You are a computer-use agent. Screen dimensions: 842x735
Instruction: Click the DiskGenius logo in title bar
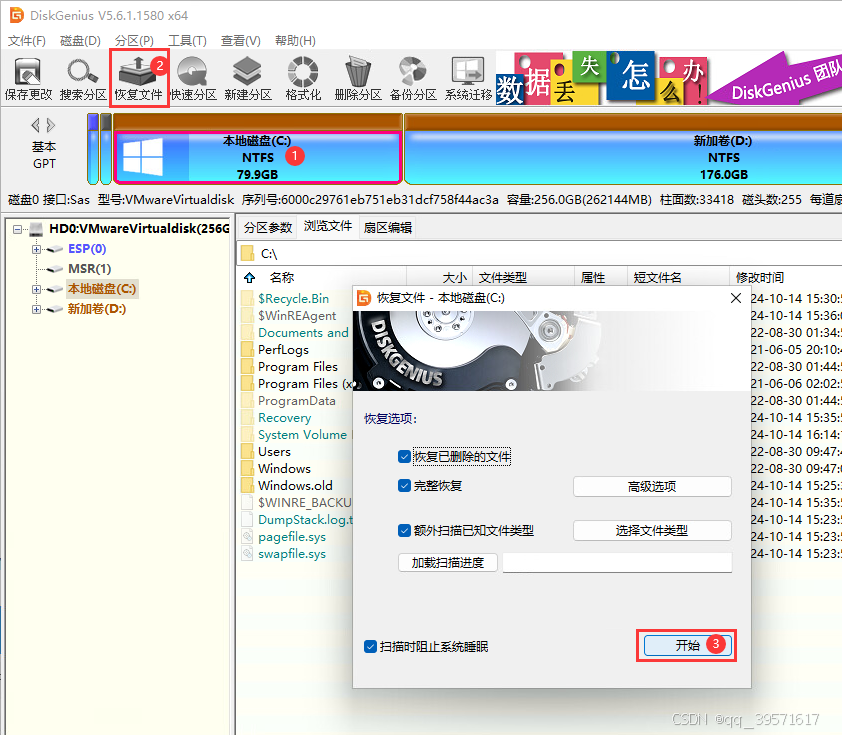(17, 15)
